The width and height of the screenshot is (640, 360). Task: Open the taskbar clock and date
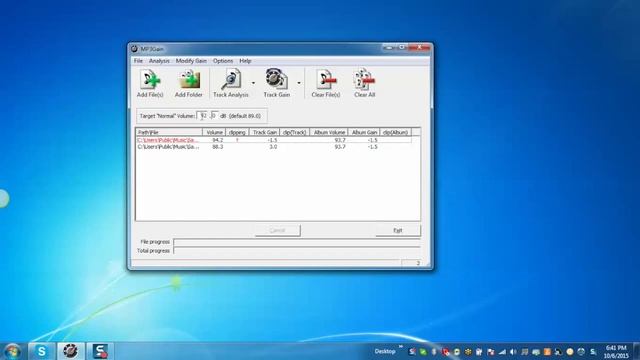pyautogui.click(x=616, y=351)
